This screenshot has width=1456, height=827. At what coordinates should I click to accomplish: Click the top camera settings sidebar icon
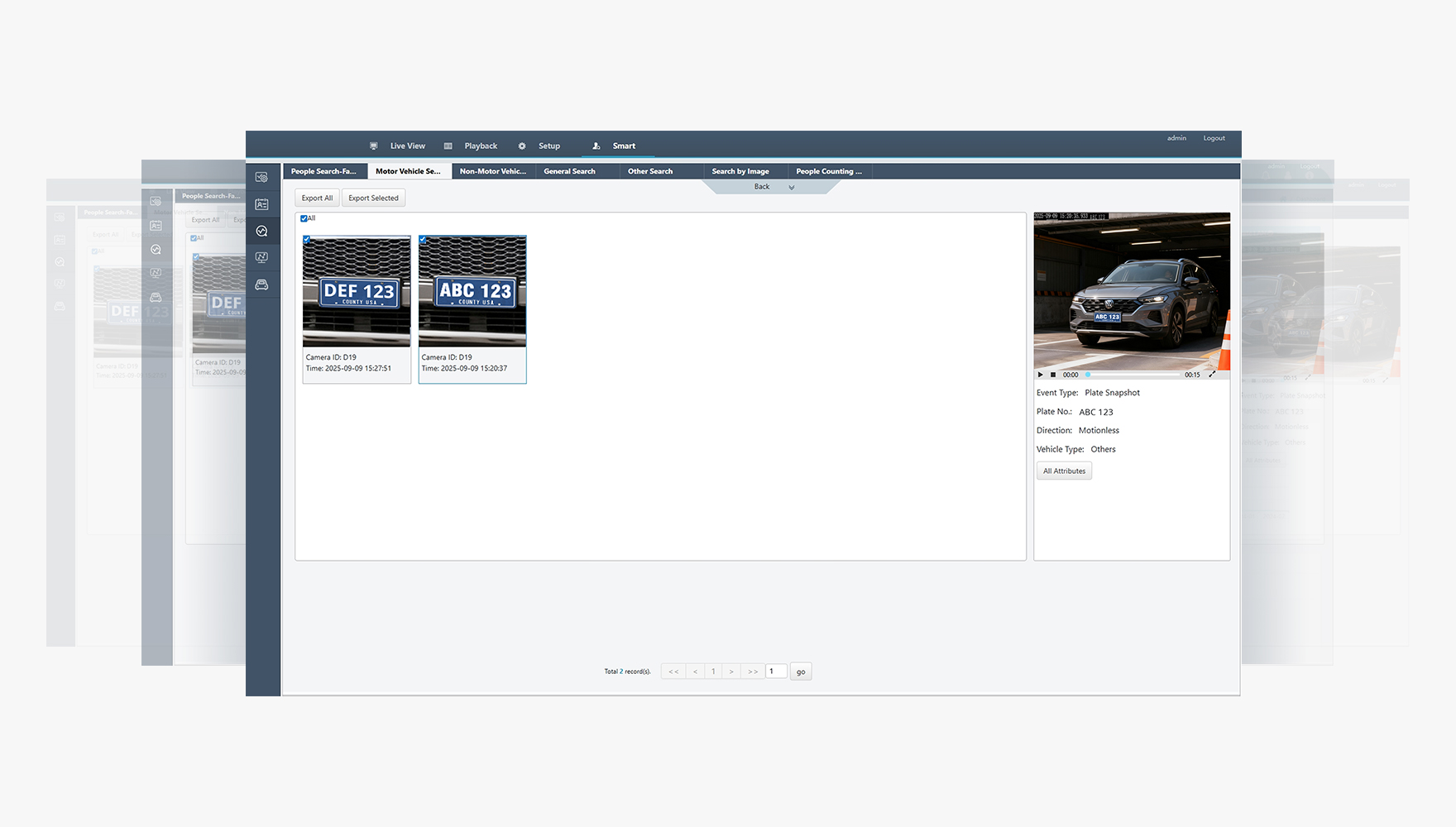tap(261, 178)
